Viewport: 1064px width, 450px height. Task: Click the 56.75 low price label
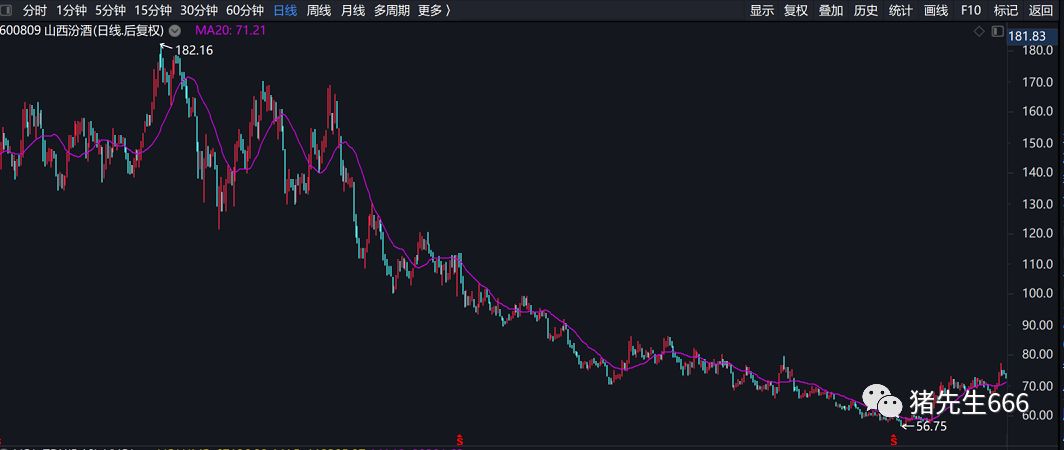click(931, 426)
